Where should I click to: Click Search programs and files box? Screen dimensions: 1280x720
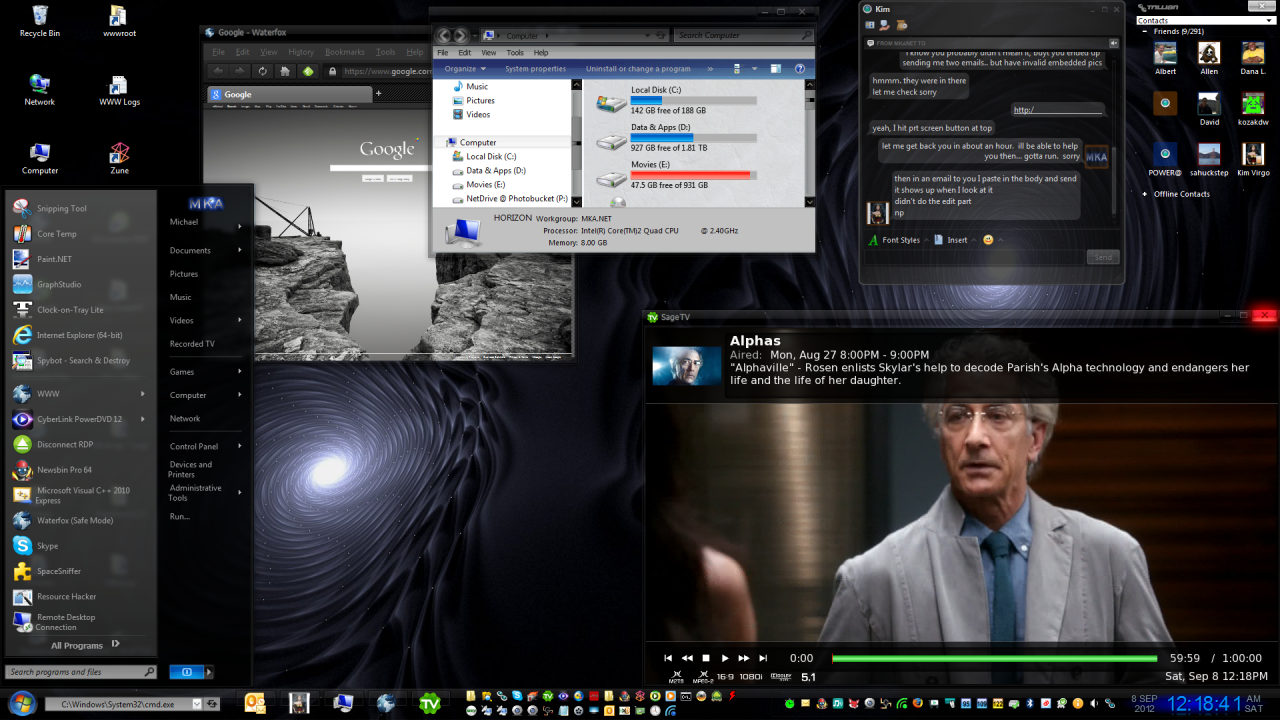(x=81, y=672)
